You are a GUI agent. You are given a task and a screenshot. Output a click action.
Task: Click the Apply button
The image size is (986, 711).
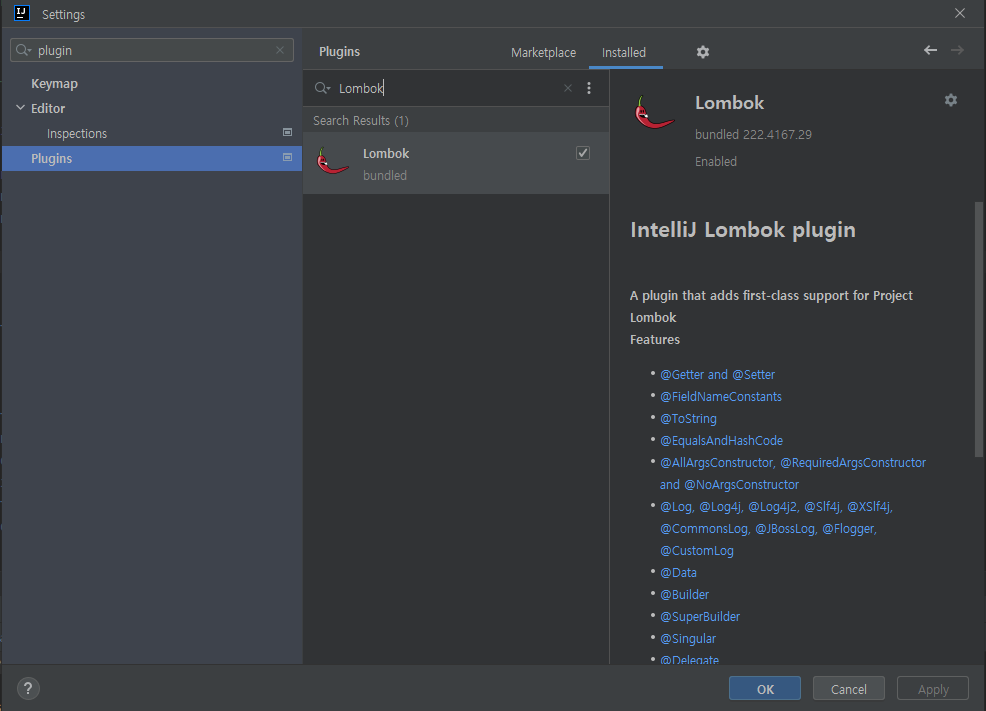click(x=933, y=688)
